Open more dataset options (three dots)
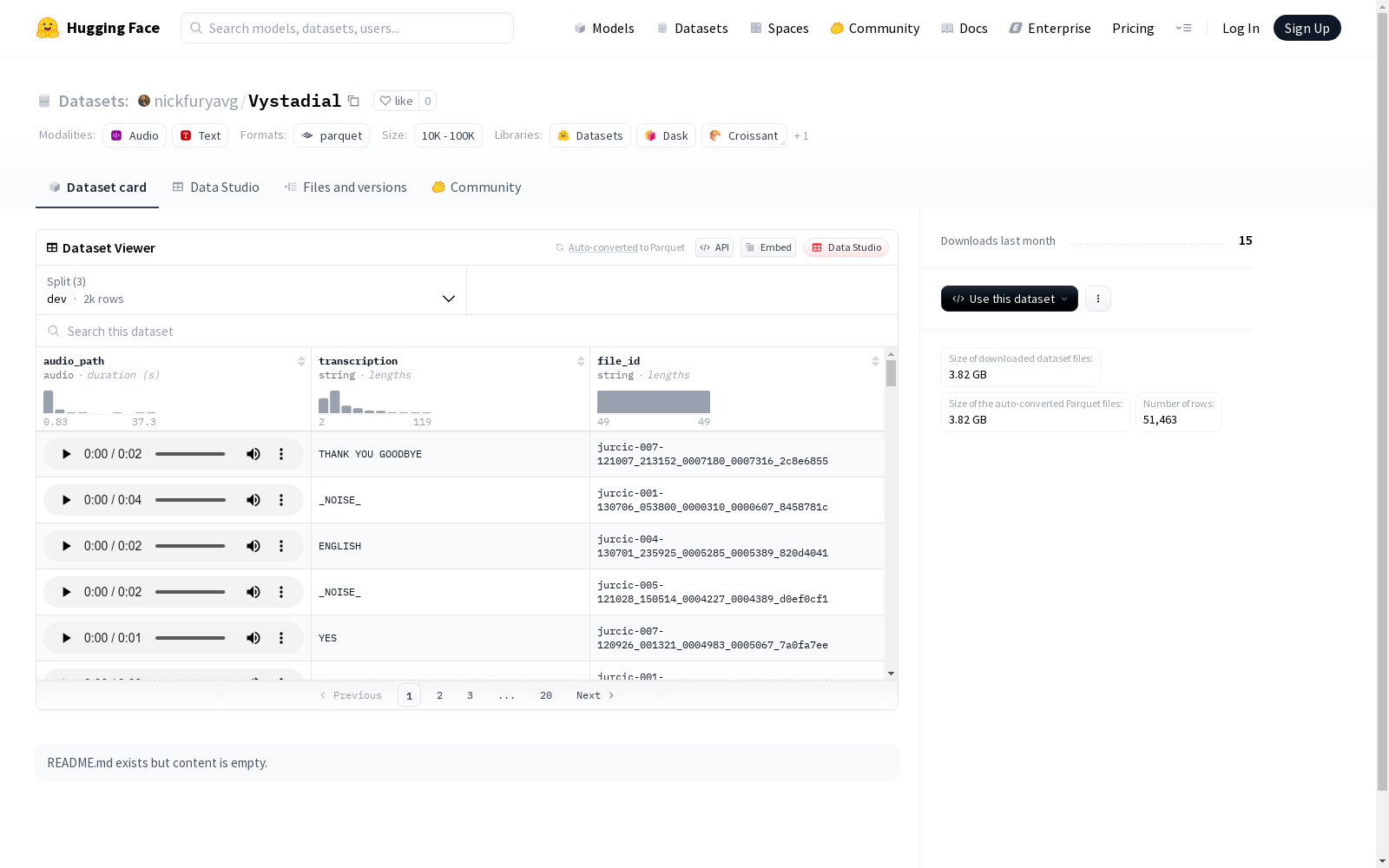This screenshot has height=868, width=1389. (x=1098, y=299)
